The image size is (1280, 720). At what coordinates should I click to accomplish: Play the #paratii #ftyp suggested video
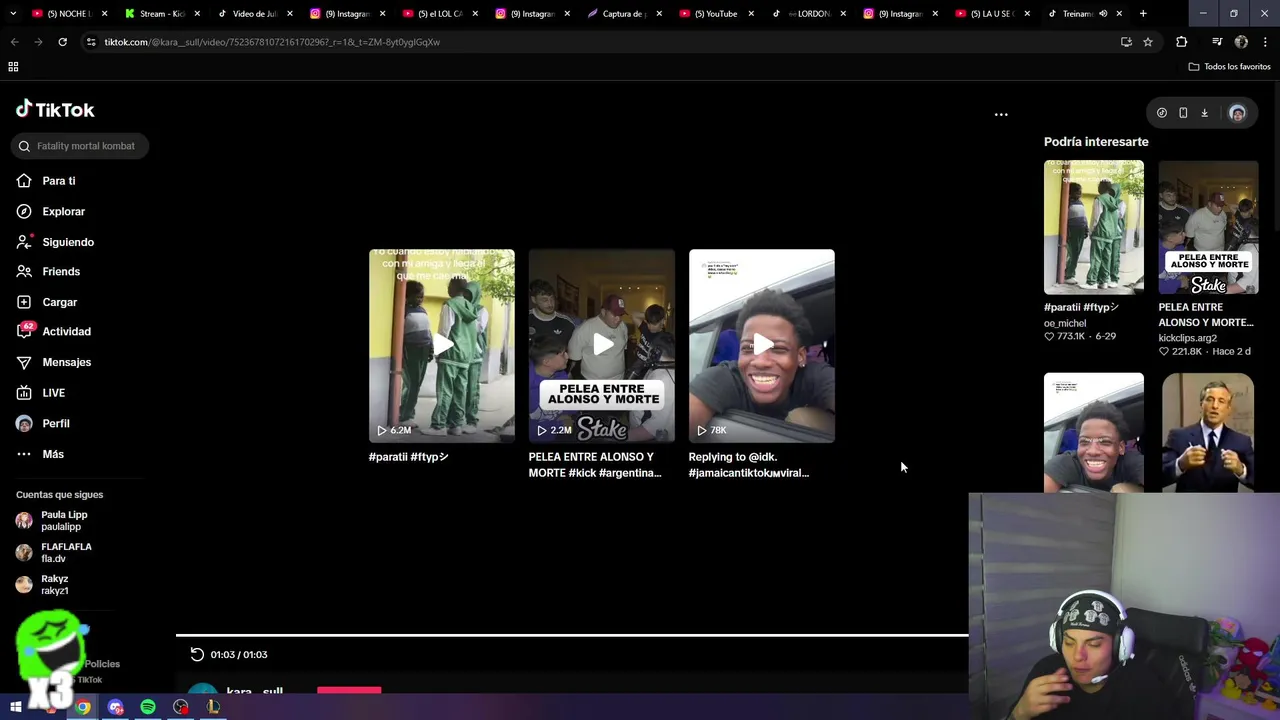pos(442,345)
